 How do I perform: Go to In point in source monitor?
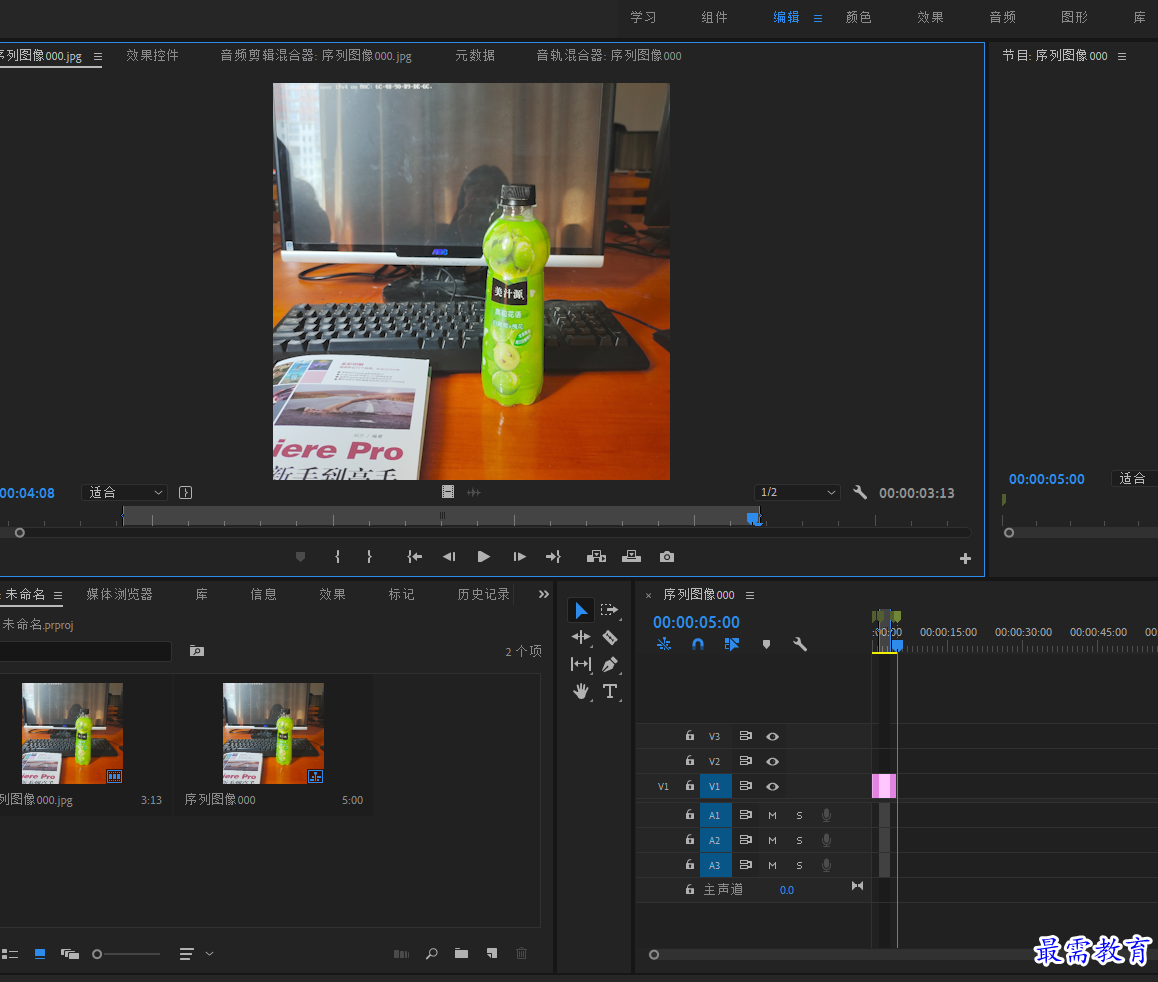coord(414,557)
